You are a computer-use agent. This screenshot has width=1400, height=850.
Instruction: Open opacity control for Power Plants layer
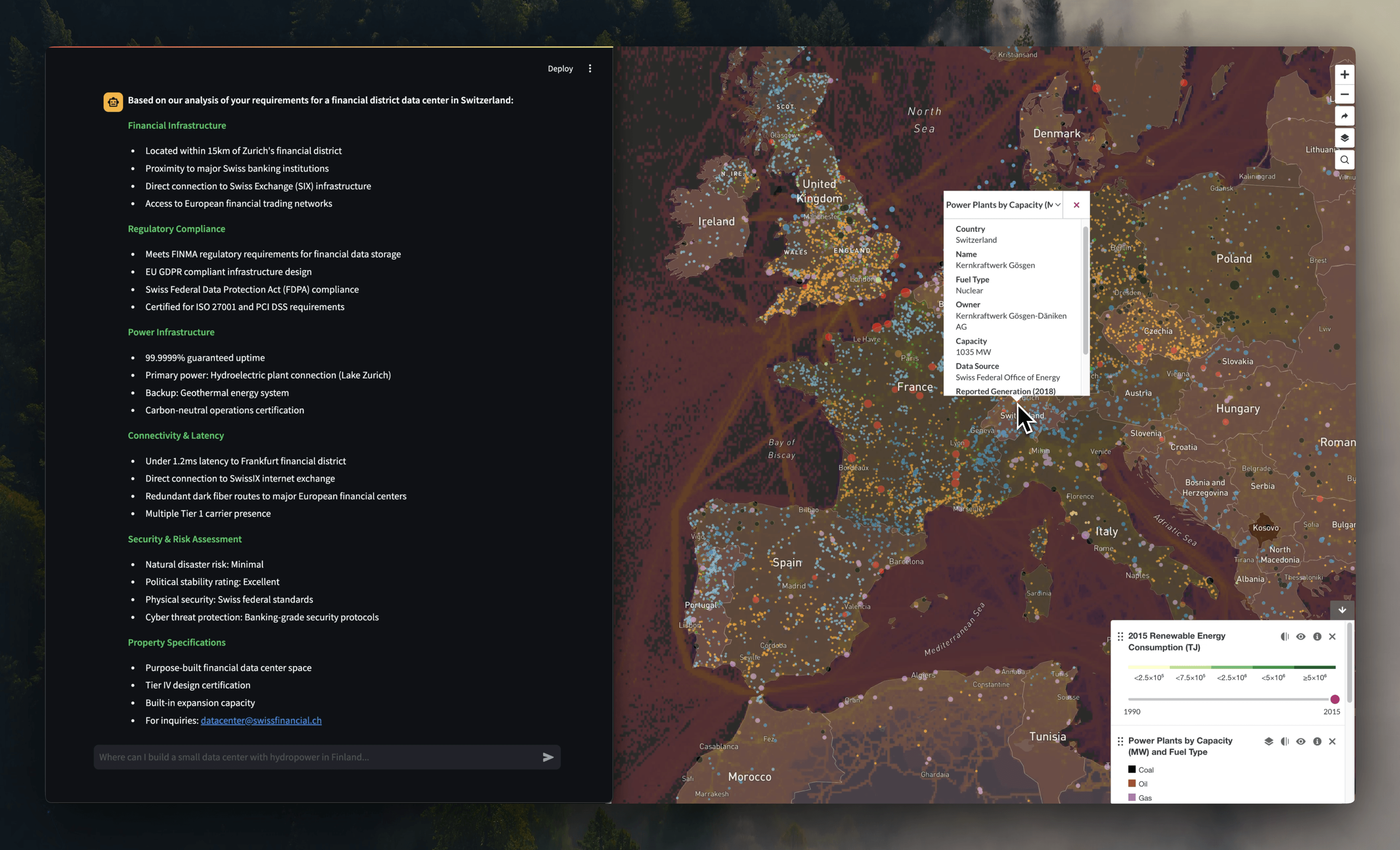[1285, 741]
